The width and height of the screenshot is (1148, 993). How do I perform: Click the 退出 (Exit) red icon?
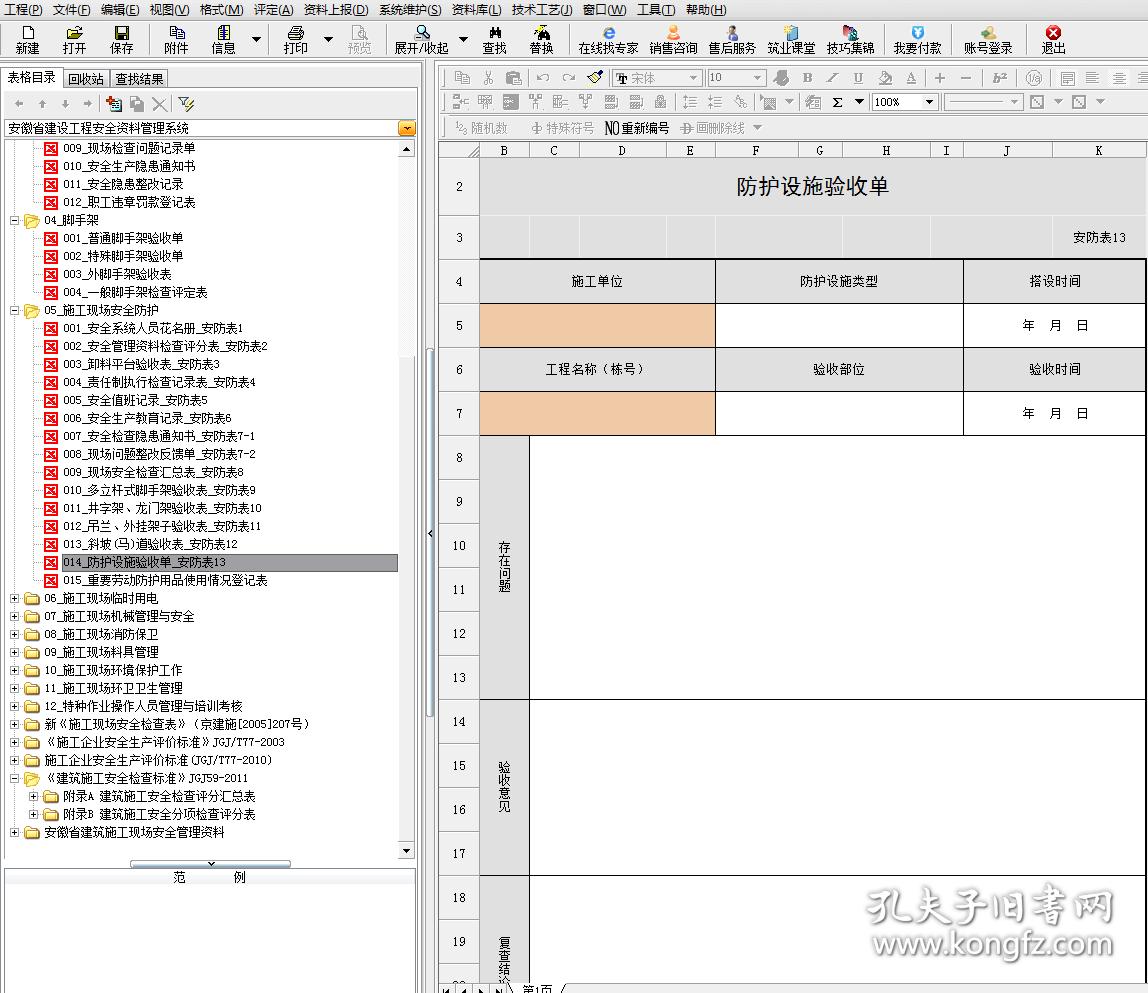[x=1053, y=39]
